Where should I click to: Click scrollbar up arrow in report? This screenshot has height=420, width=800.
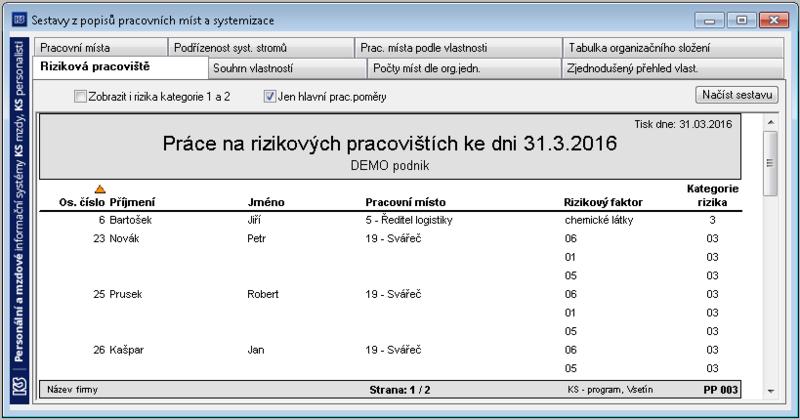click(x=770, y=122)
